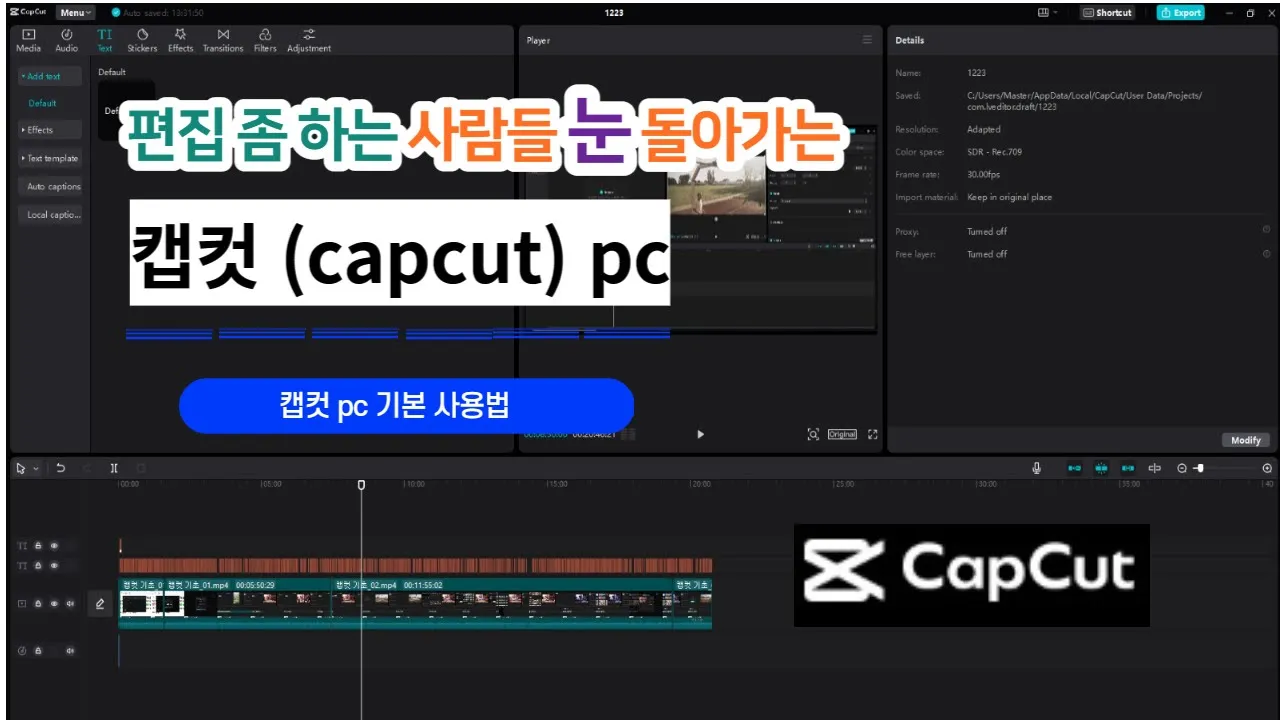This screenshot has height=720, width=1280.
Task: Click the timeline playhead marker
Action: pyautogui.click(x=361, y=485)
